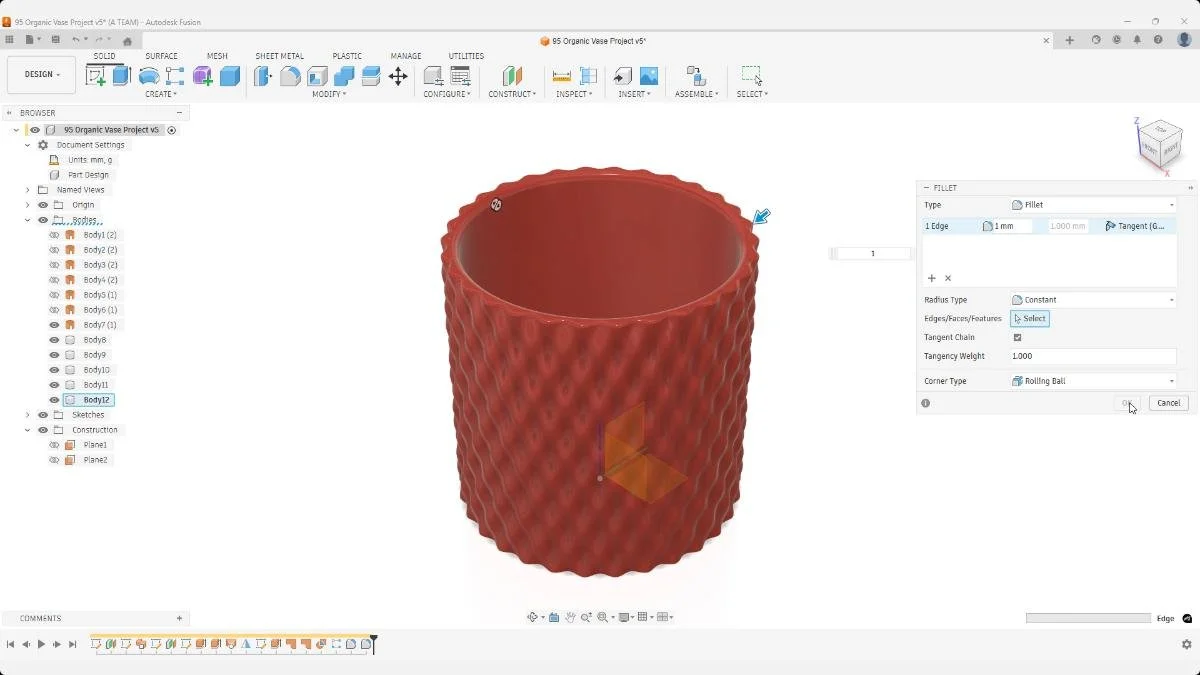Select the Extrude tool in Create toolbar
The image size is (1200, 675).
[119, 76]
